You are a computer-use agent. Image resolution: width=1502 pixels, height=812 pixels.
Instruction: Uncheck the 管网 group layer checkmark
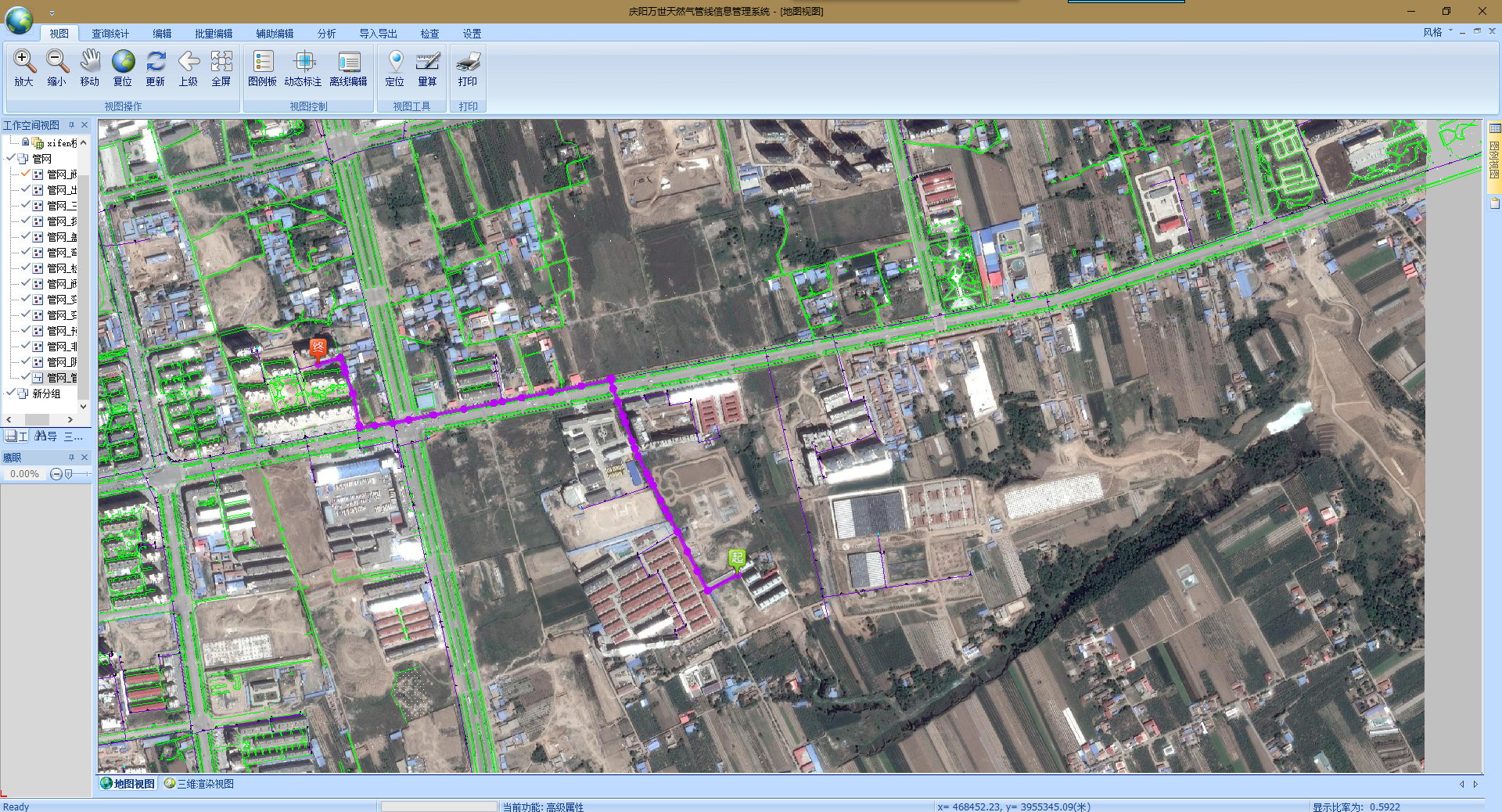[11, 159]
